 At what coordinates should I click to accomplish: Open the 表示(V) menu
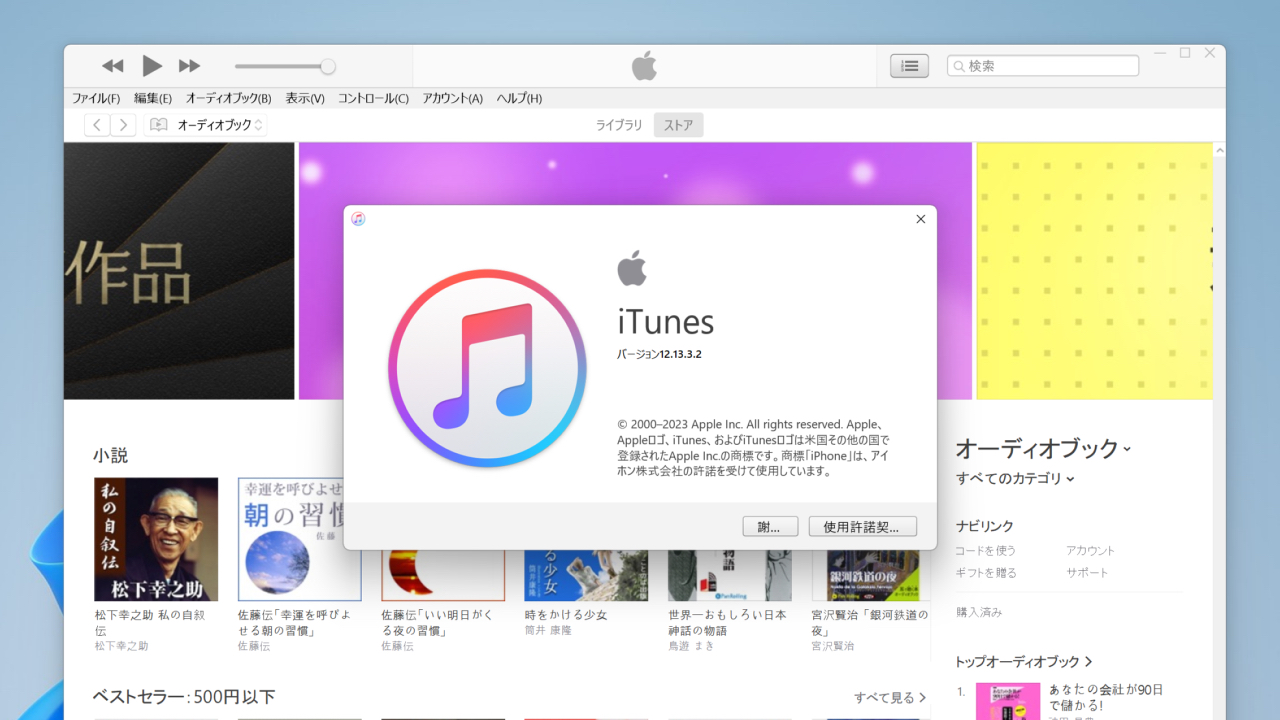click(x=305, y=98)
